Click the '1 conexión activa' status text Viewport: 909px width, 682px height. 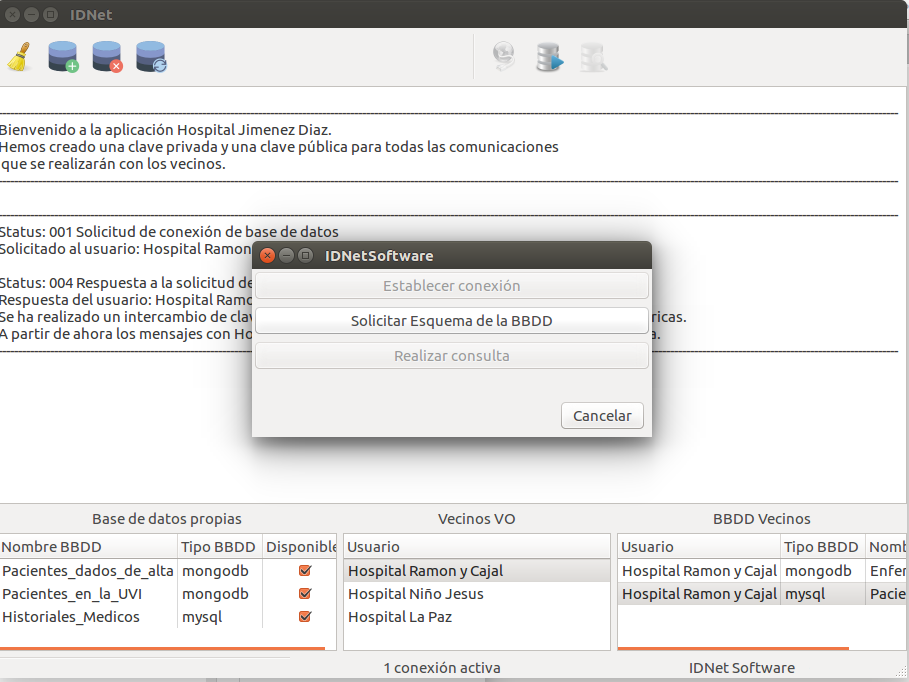[442, 668]
